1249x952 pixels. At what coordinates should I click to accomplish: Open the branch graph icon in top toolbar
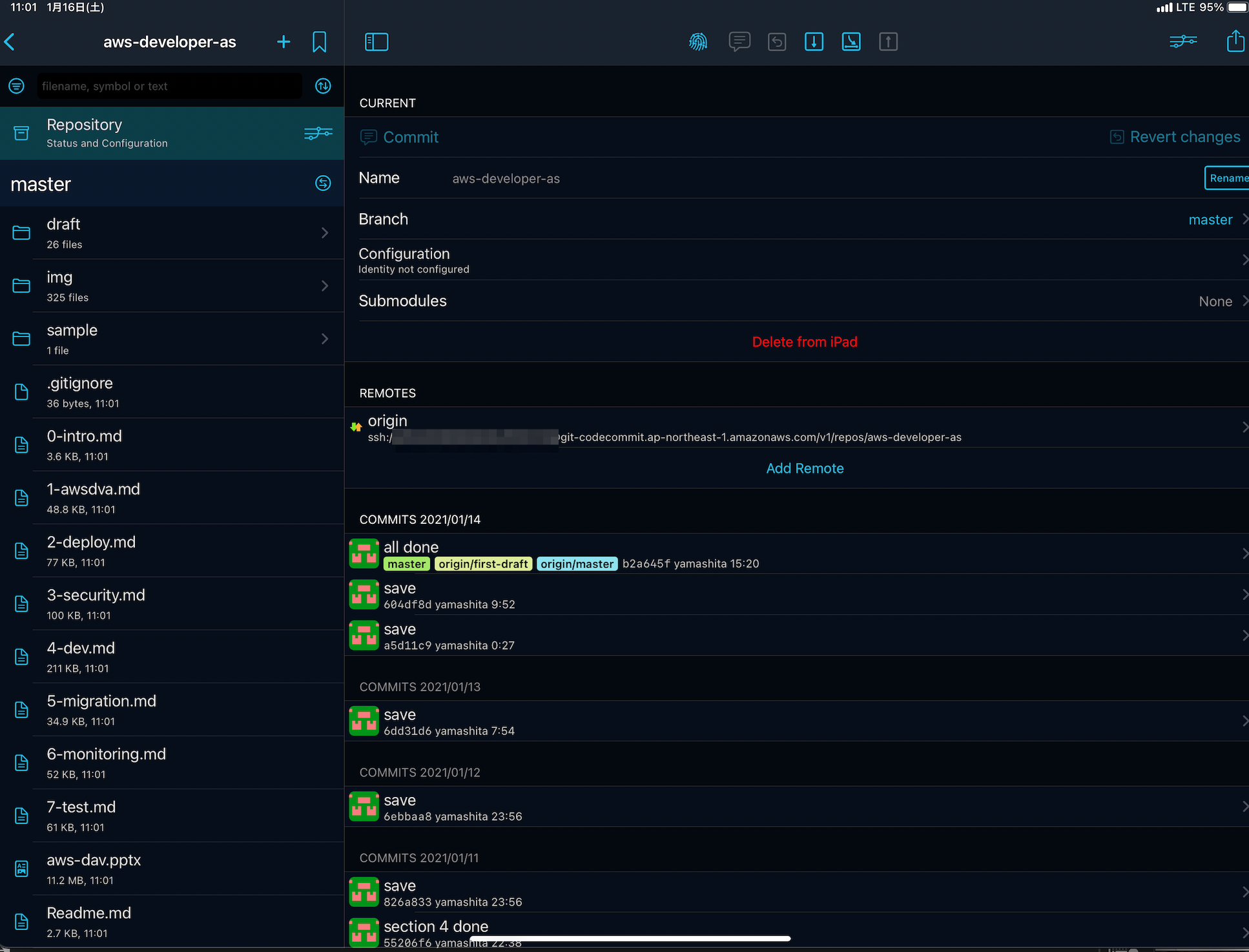[x=1183, y=42]
